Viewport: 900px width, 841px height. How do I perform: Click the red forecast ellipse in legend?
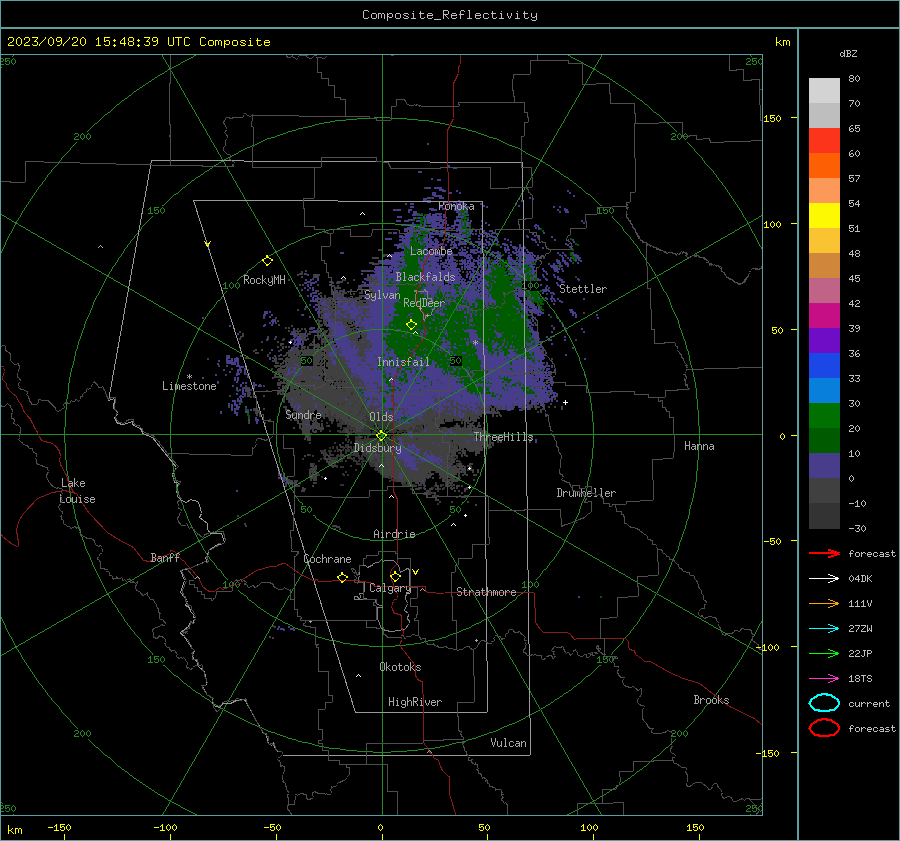click(x=824, y=728)
